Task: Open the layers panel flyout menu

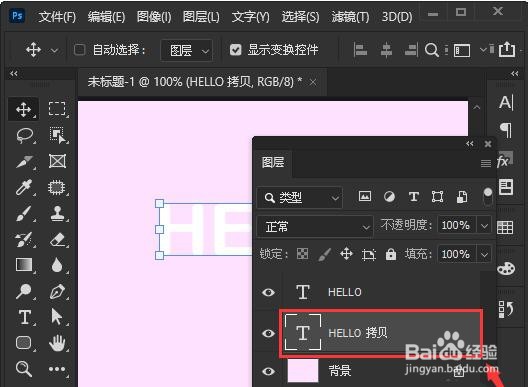Action: click(486, 163)
